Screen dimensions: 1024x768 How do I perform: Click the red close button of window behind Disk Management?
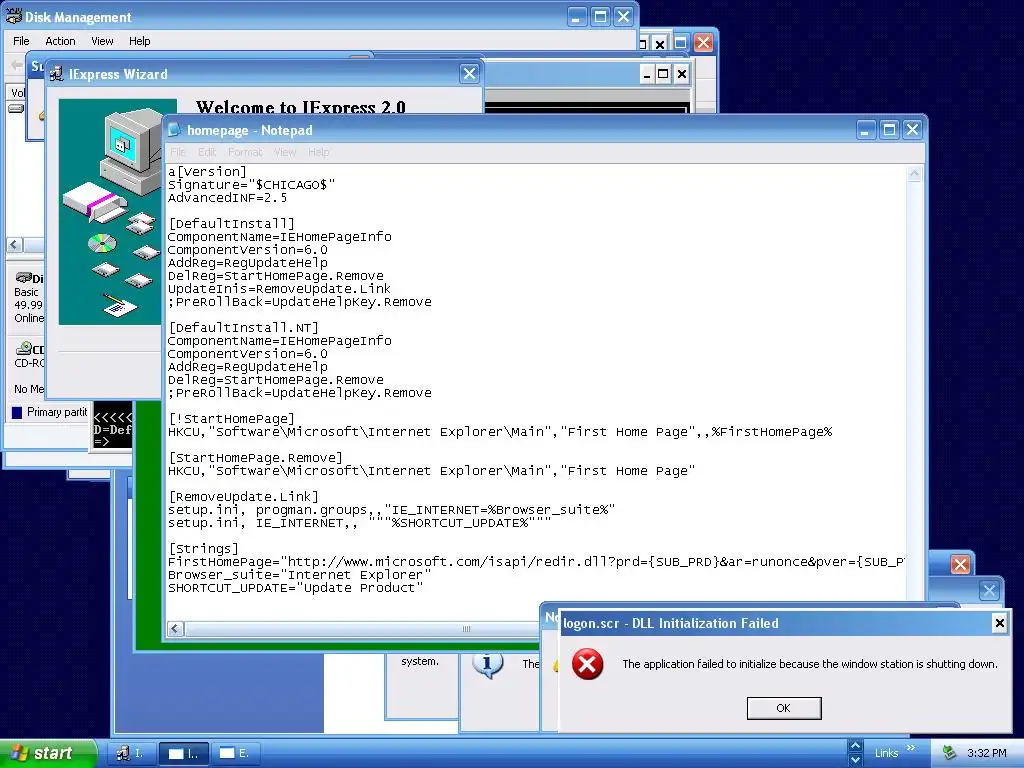click(703, 42)
